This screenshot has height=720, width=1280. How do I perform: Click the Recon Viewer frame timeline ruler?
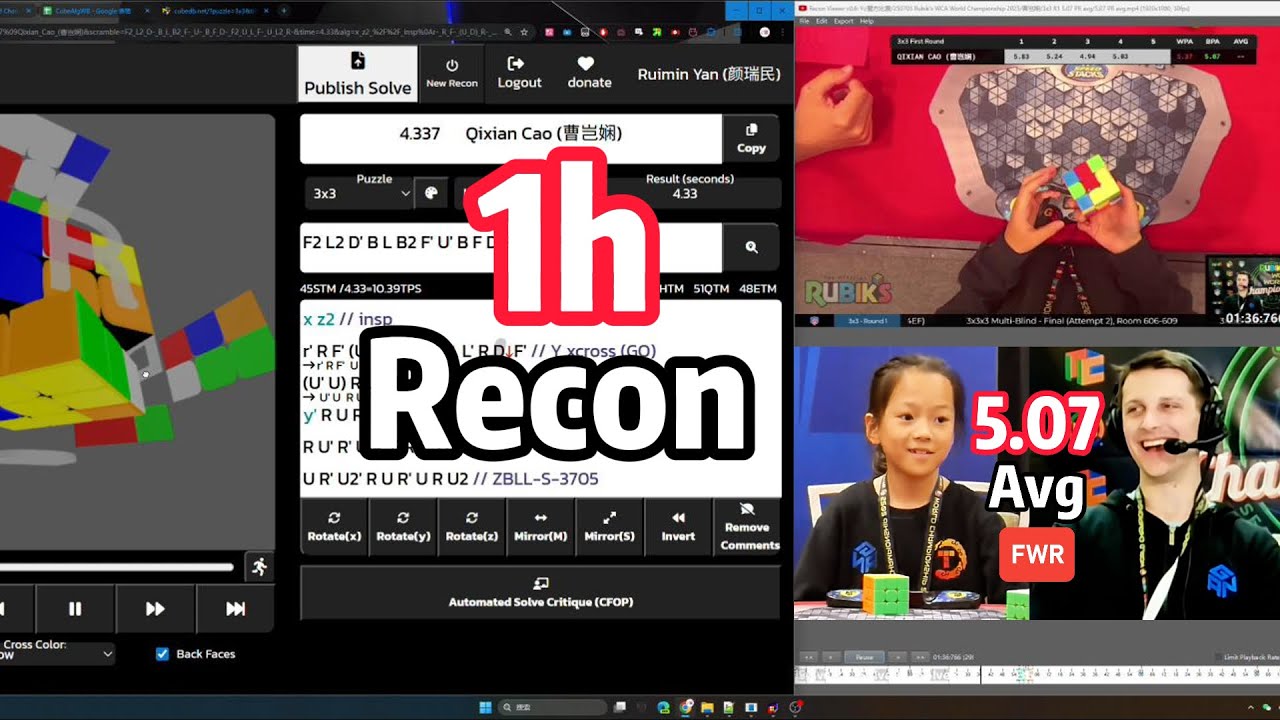coord(1037,675)
